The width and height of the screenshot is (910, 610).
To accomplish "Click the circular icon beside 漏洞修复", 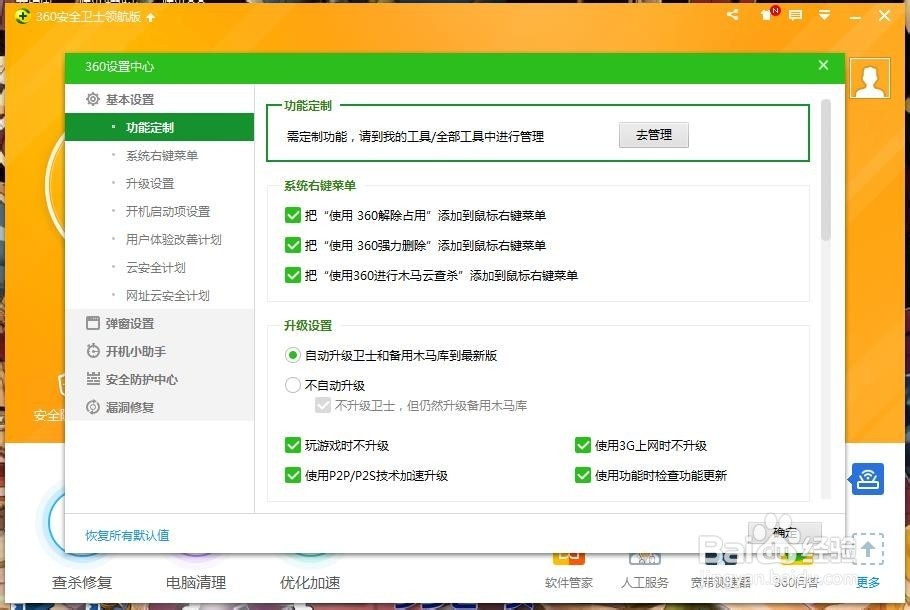I will click(93, 407).
